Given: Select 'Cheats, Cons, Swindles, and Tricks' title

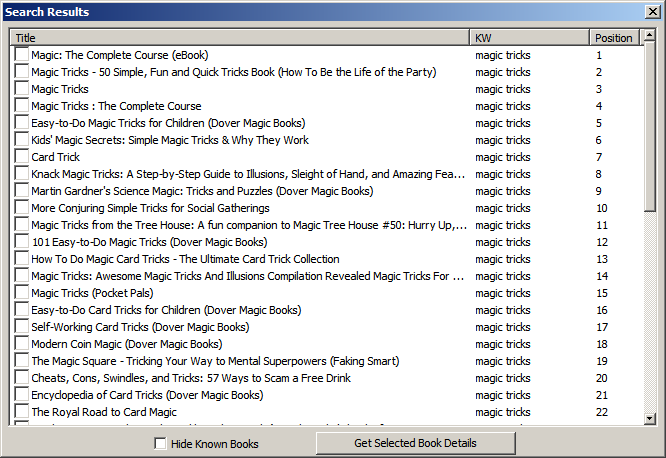Looking at the screenshot, I should [191, 378].
